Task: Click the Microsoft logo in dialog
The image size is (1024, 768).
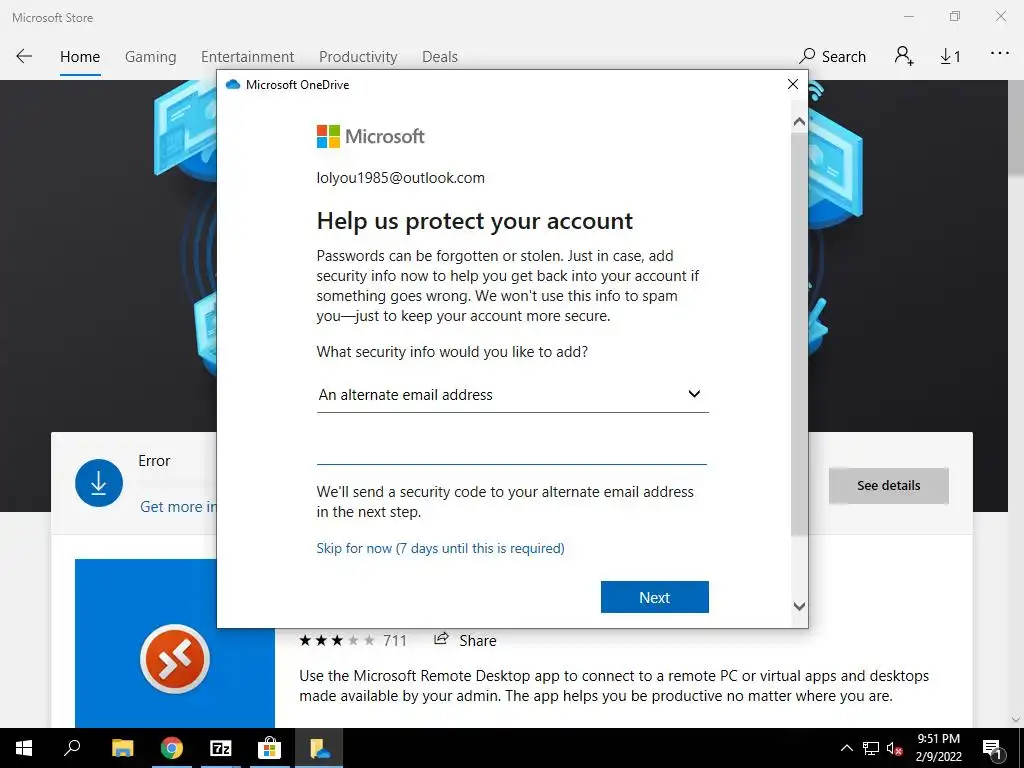Action: 370,136
